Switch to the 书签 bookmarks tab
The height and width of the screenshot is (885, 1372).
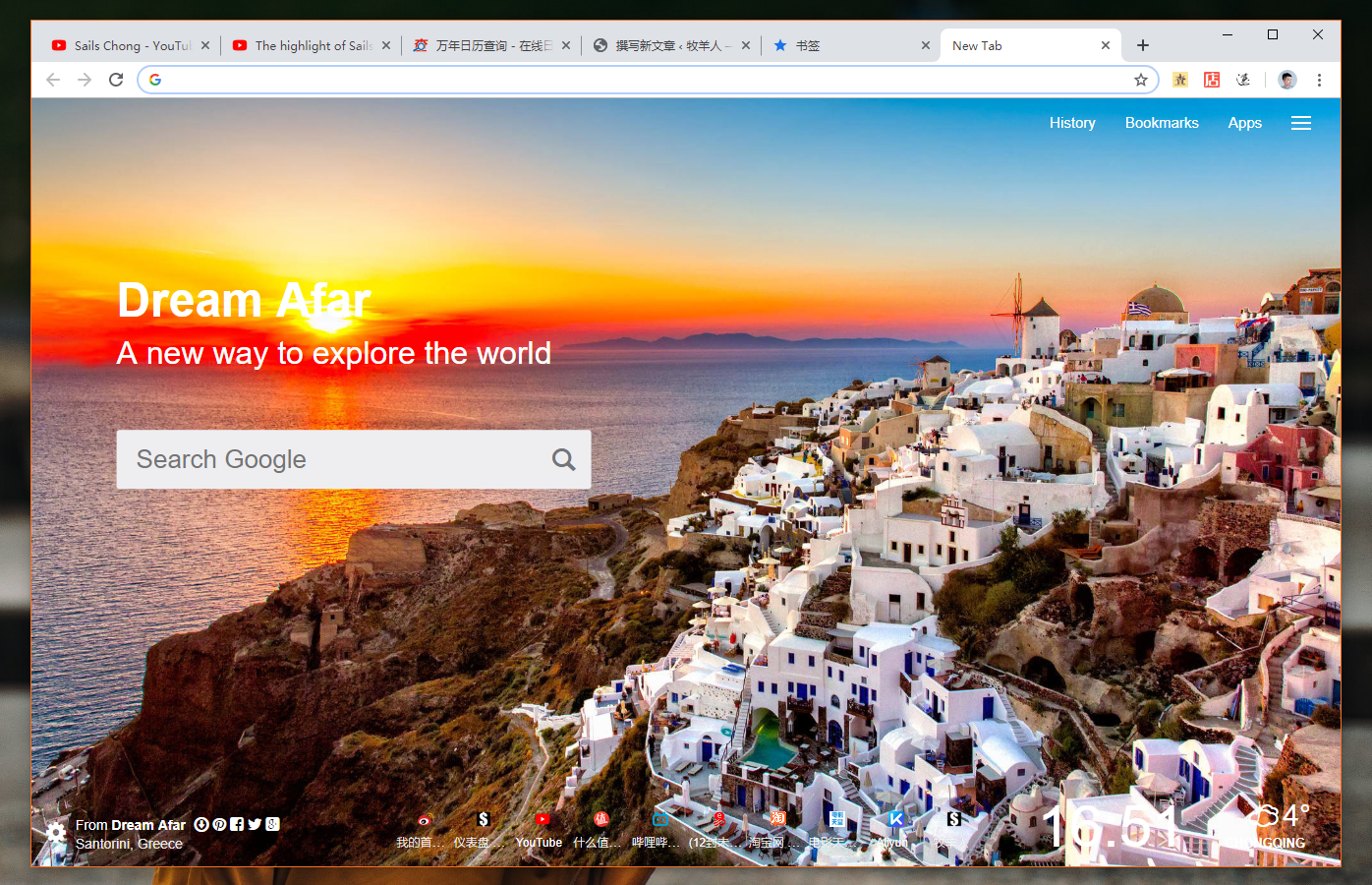pos(845,45)
